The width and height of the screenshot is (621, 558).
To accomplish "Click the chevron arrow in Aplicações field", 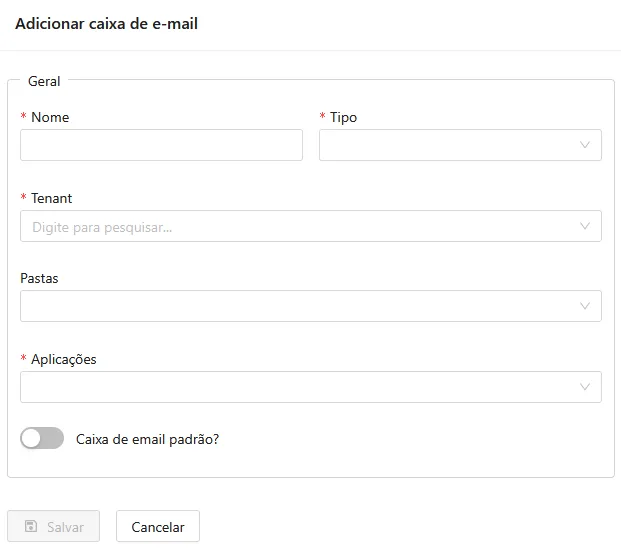I will point(585,387).
